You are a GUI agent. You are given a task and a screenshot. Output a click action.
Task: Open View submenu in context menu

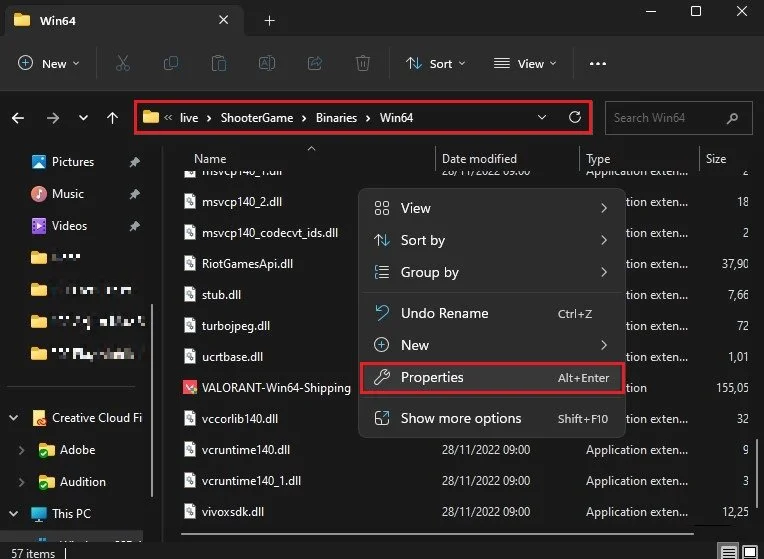(x=492, y=208)
